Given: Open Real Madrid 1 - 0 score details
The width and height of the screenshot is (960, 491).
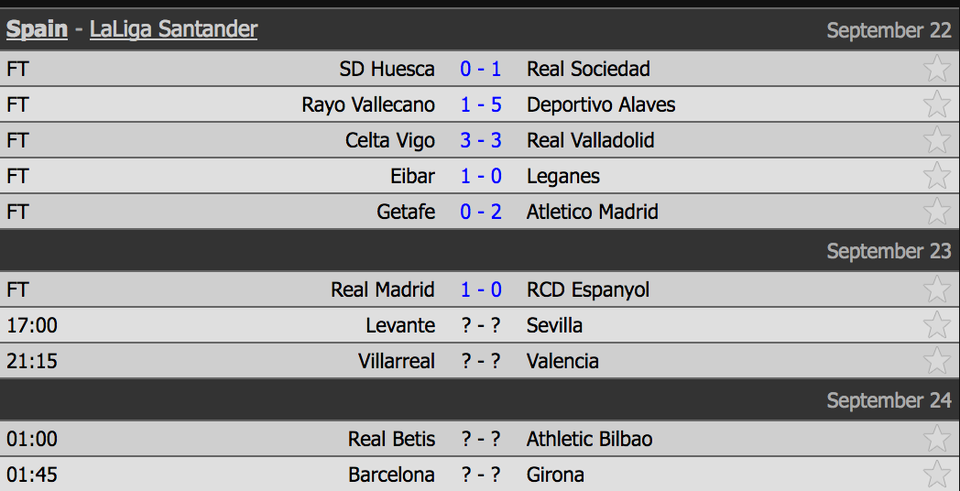Looking at the screenshot, I should 481,290.
